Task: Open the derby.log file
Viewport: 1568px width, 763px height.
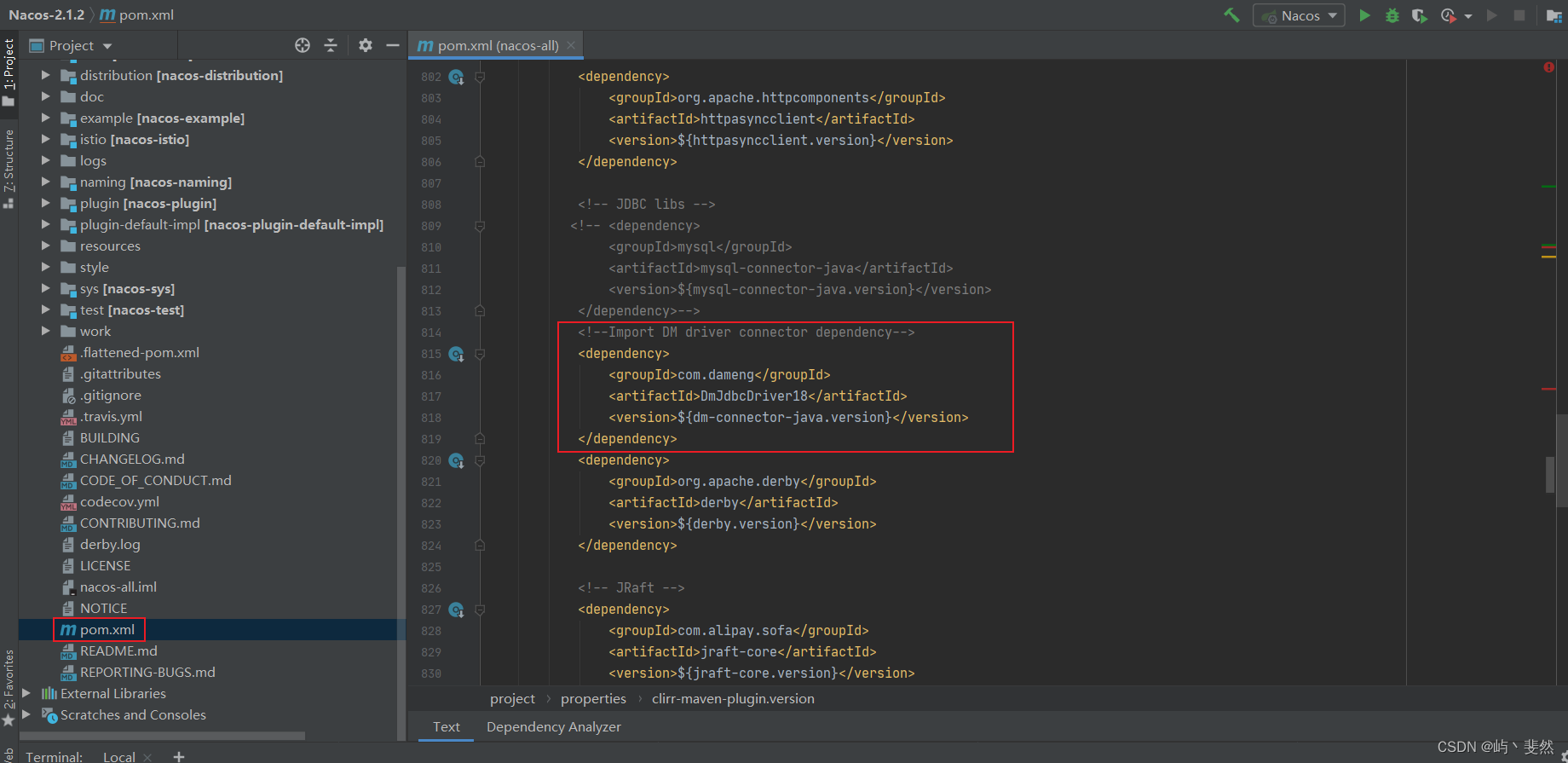Action: tap(101, 544)
